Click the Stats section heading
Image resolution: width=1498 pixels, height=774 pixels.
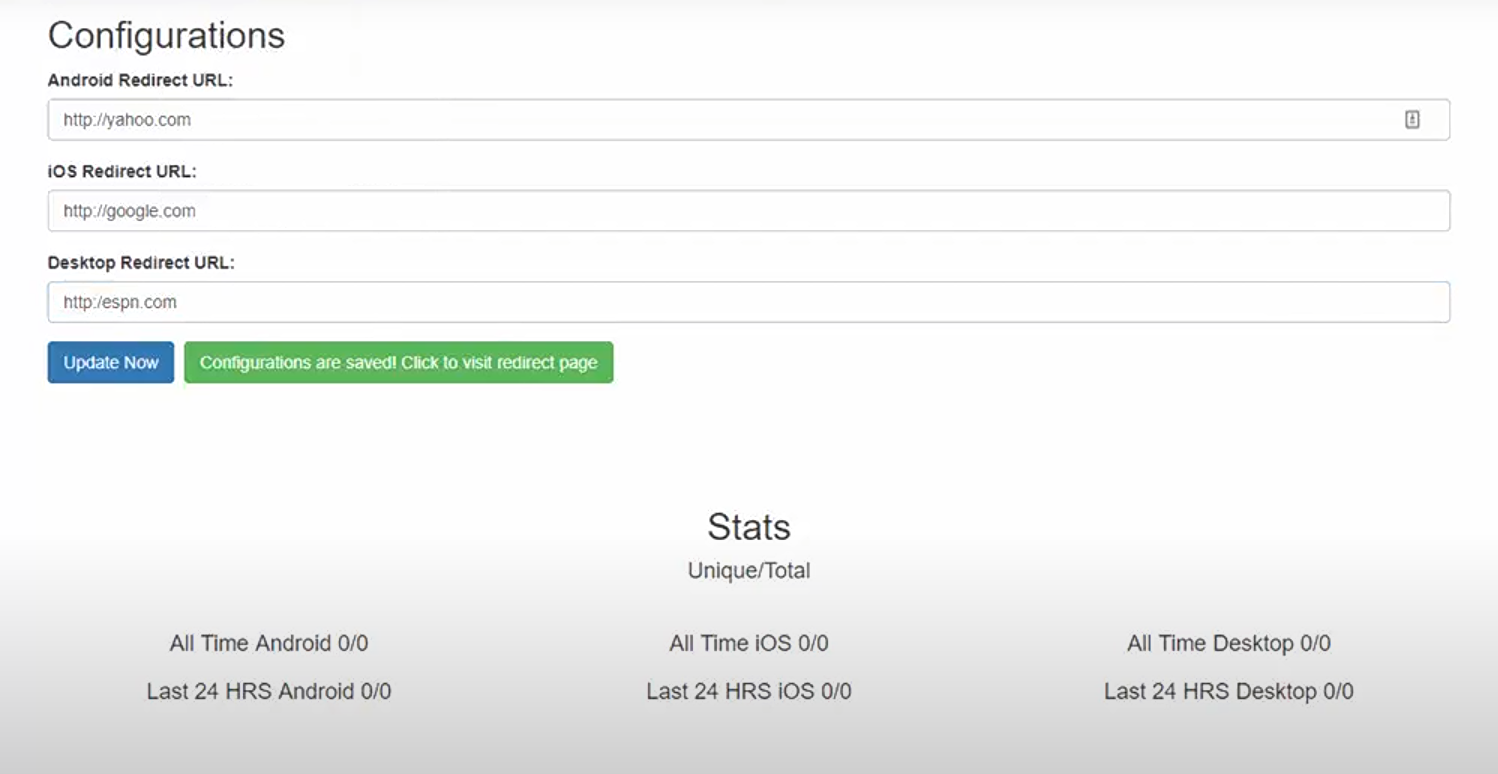pyautogui.click(x=748, y=527)
